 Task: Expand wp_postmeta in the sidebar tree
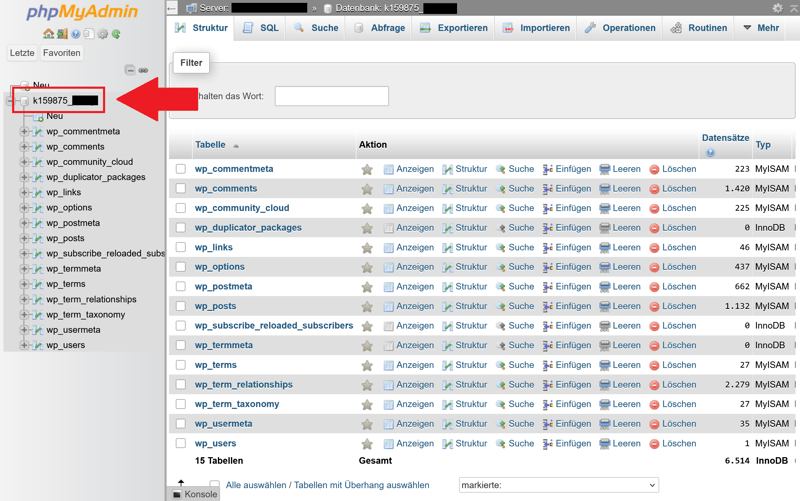(25, 223)
